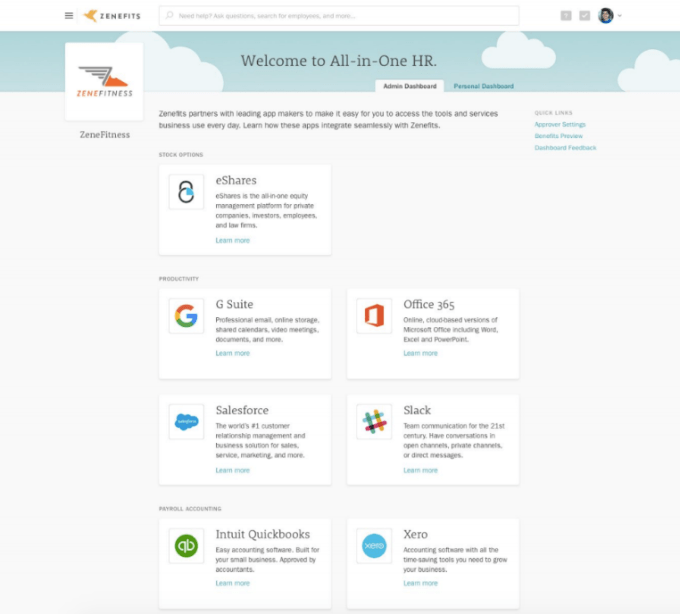Open the Dashboard Feedback quick link
This screenshot has height=614, width=680.
565,147
